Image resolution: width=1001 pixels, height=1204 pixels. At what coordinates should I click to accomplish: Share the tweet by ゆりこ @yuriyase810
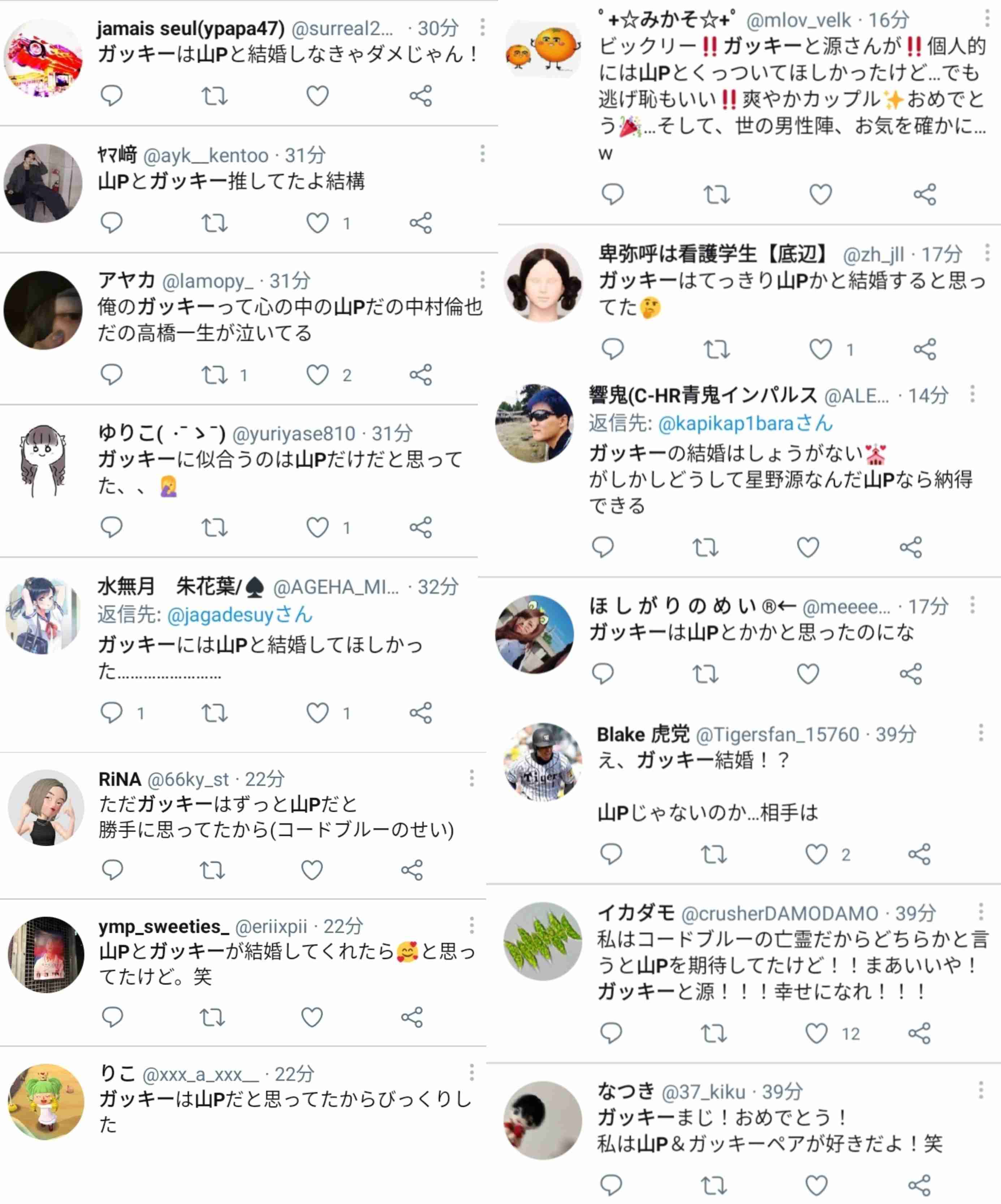(x=420, y=527)
